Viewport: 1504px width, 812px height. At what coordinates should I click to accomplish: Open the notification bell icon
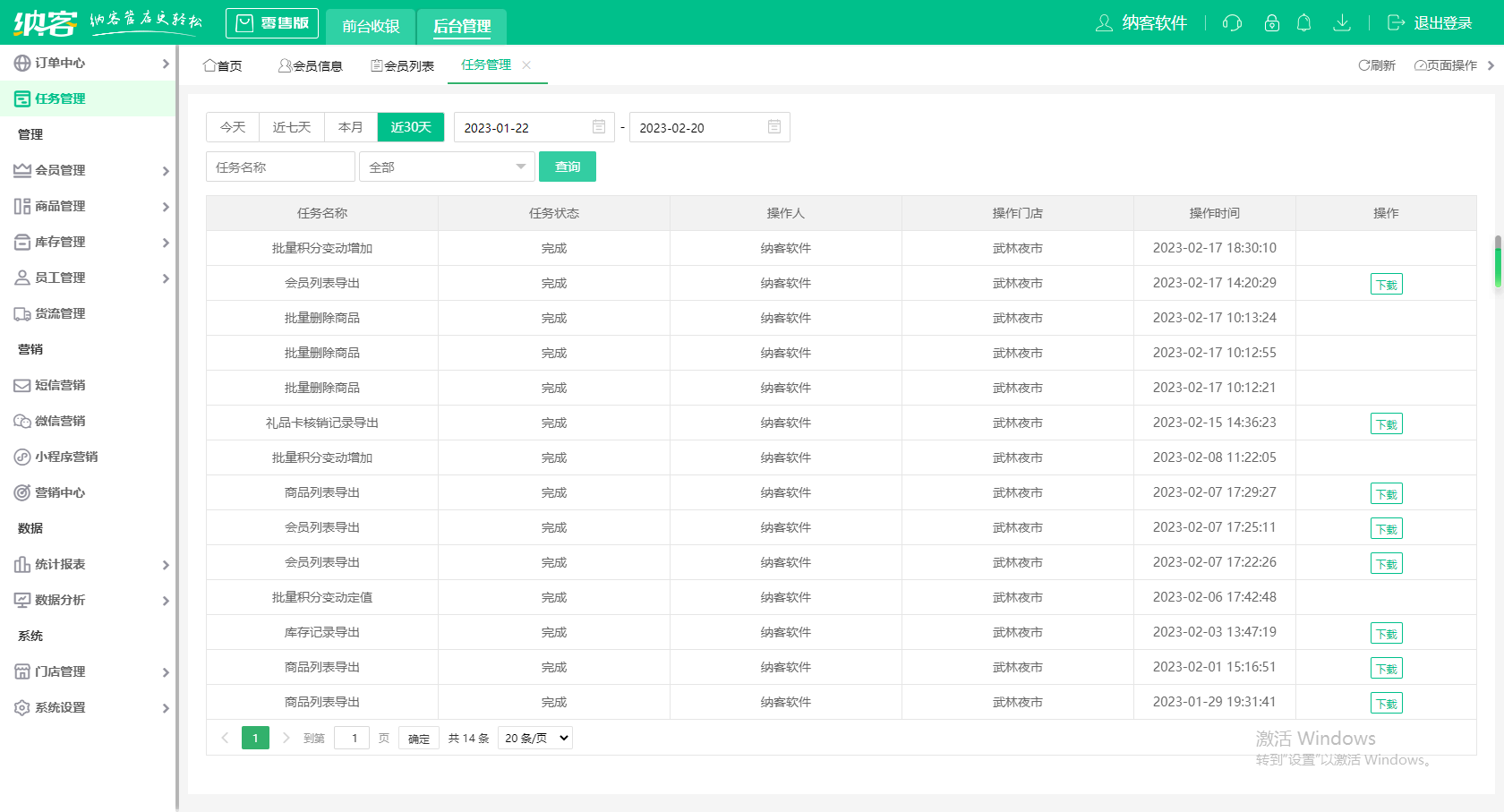(1304, 23)
